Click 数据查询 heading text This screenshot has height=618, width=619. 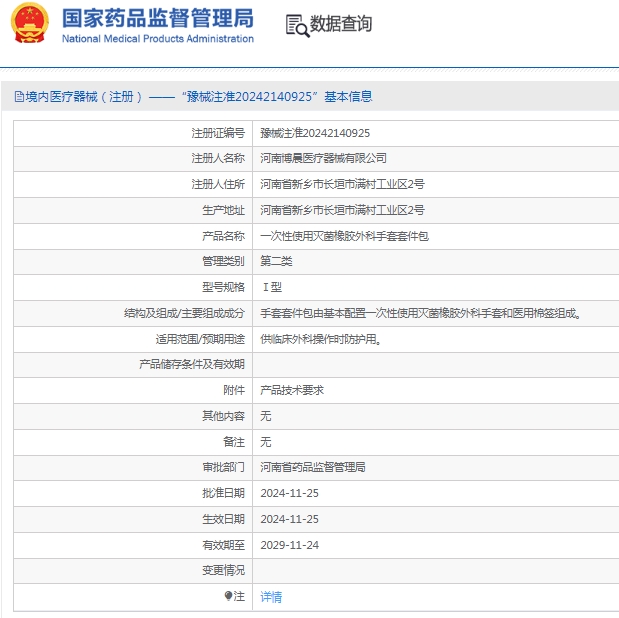[x=341, y=24]
